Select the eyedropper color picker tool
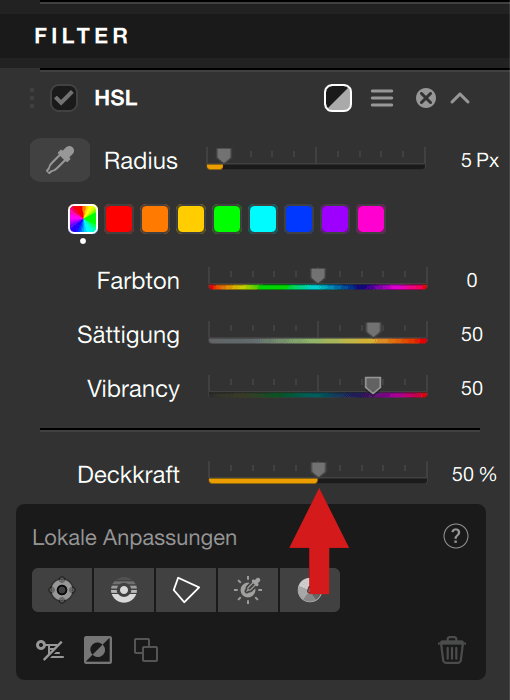The image size is (510, 700). coord(60,160)
